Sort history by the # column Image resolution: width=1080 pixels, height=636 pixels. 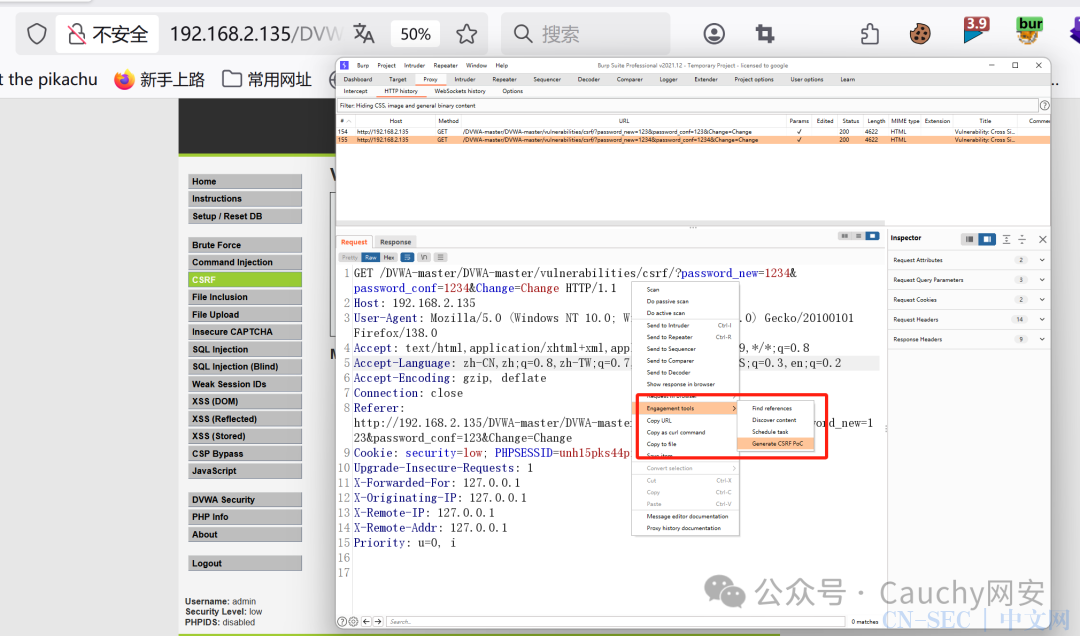click(x=344, y=121)
